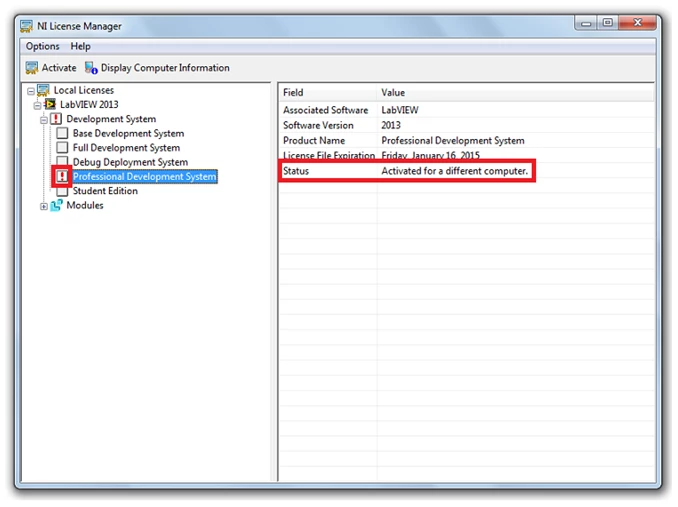Collapse the LabVIEW 2013 tree node
678x507 pixels.
coord(37,105)
